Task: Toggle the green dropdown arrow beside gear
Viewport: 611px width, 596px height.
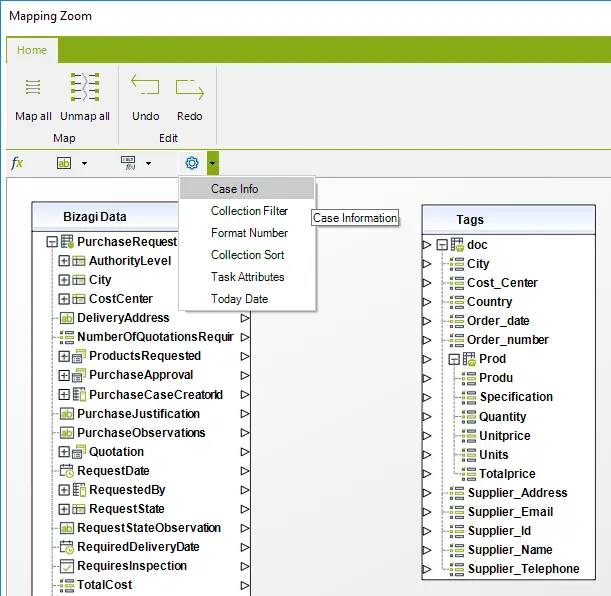Action: click(x=212, y=163)
